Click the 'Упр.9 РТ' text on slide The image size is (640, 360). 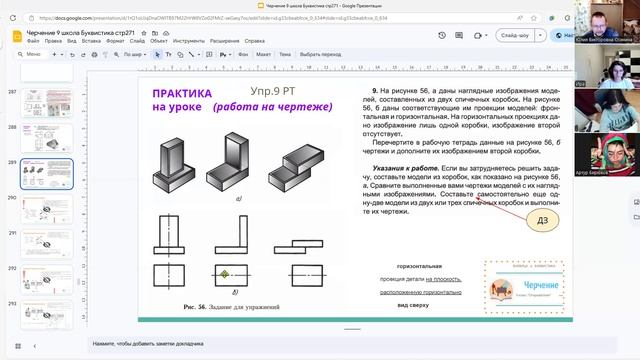click(x=272, y=91)
